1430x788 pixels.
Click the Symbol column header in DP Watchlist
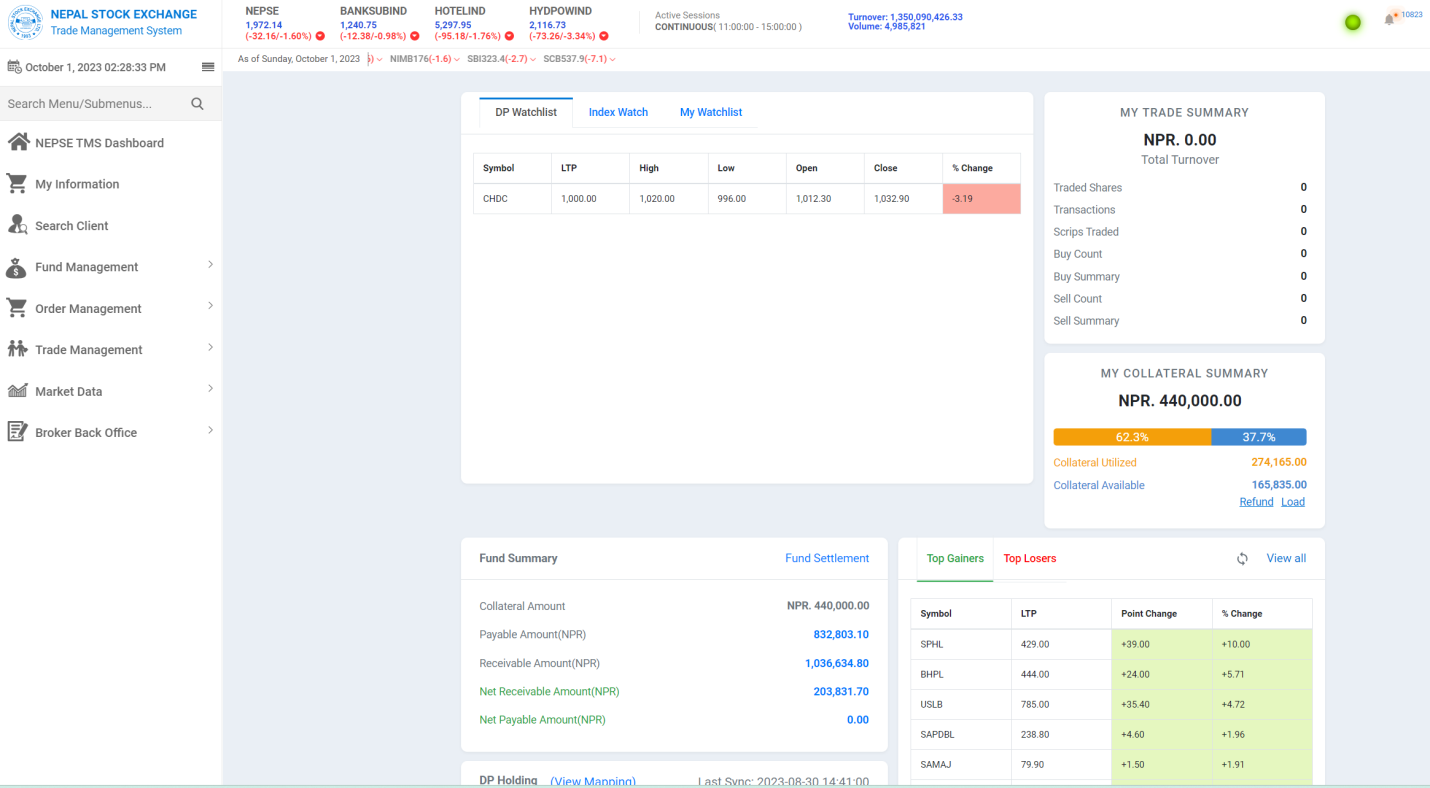coord(512,168)
